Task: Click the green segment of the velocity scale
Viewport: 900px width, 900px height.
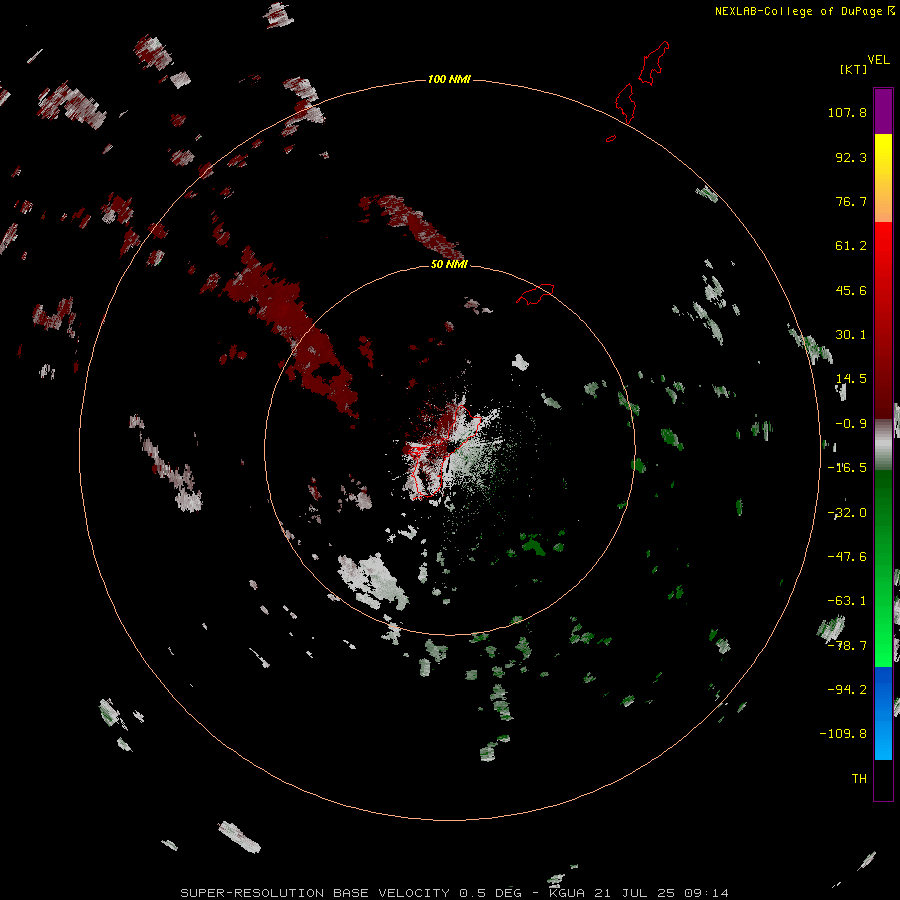Action: (883, 568)
